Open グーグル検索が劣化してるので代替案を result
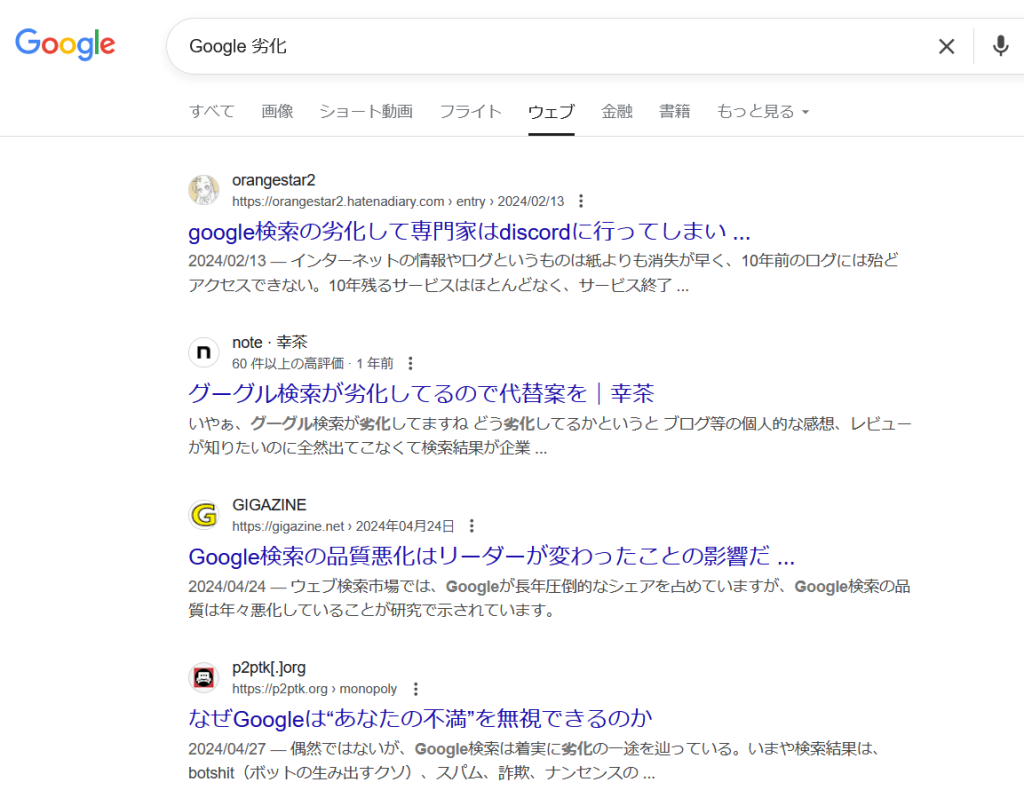The image size is (1024, 790). (x=421, y=394)
